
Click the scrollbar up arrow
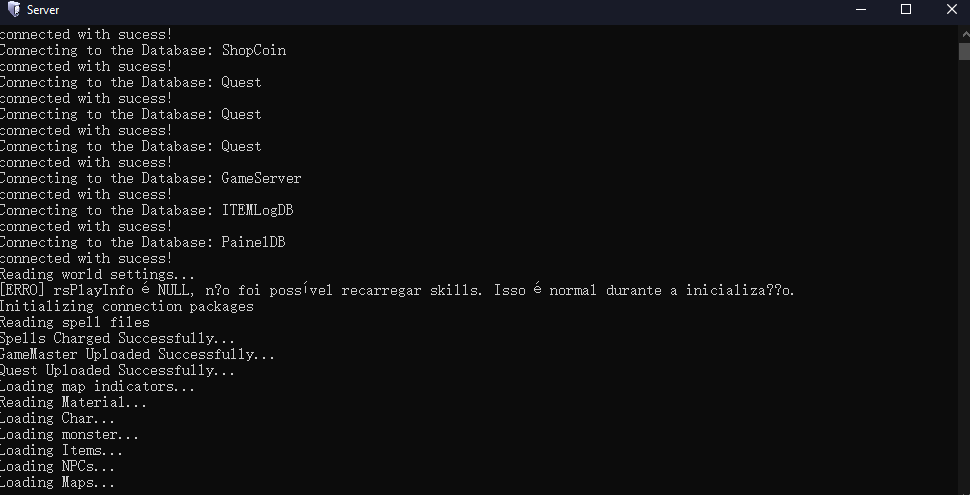[964, 32]
